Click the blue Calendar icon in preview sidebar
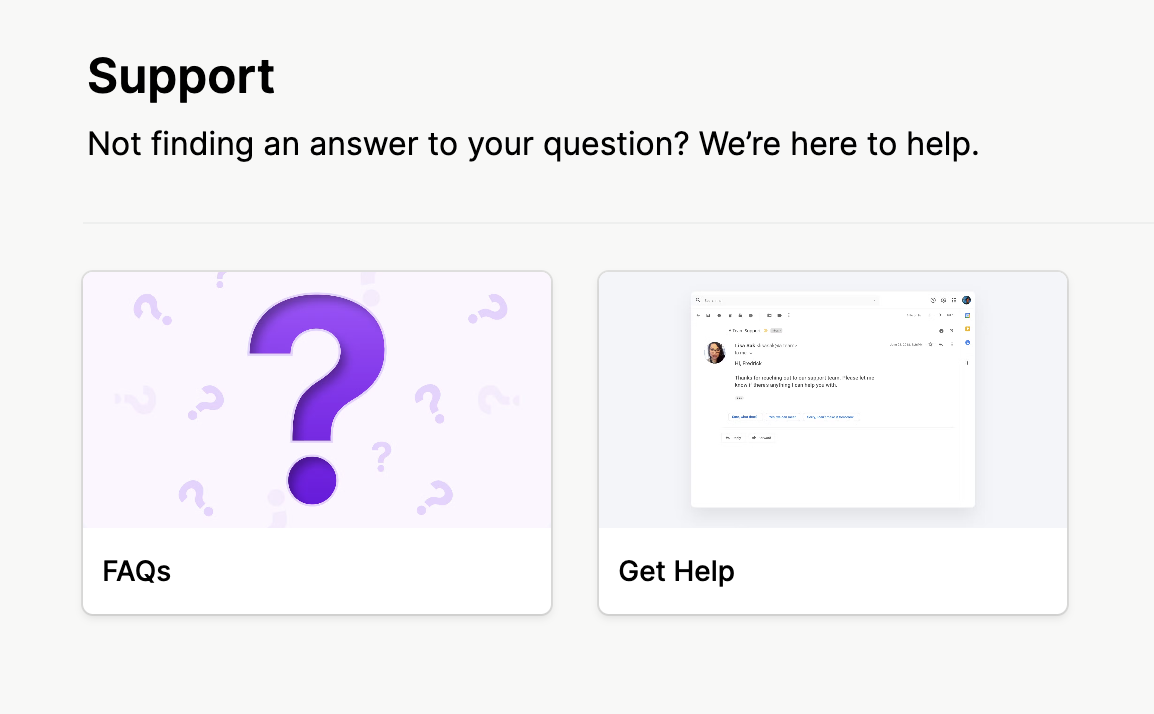The height and width of the screenshot is (714, 1154). point(967,315)
